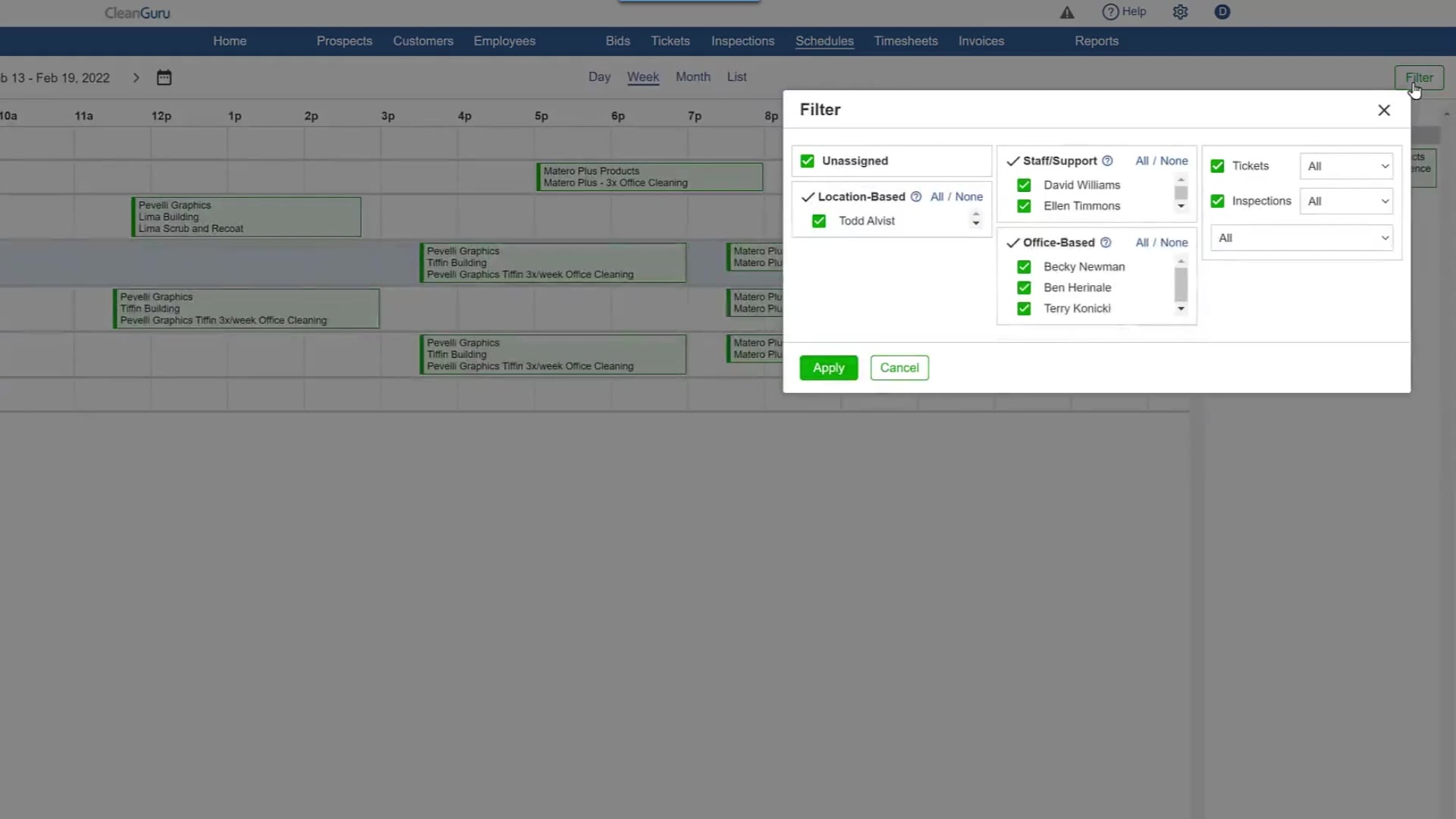Image resolution: width=1456 pixels, height=819 pixels.
Task: Apply the filter settings
Action: [828, 368]
